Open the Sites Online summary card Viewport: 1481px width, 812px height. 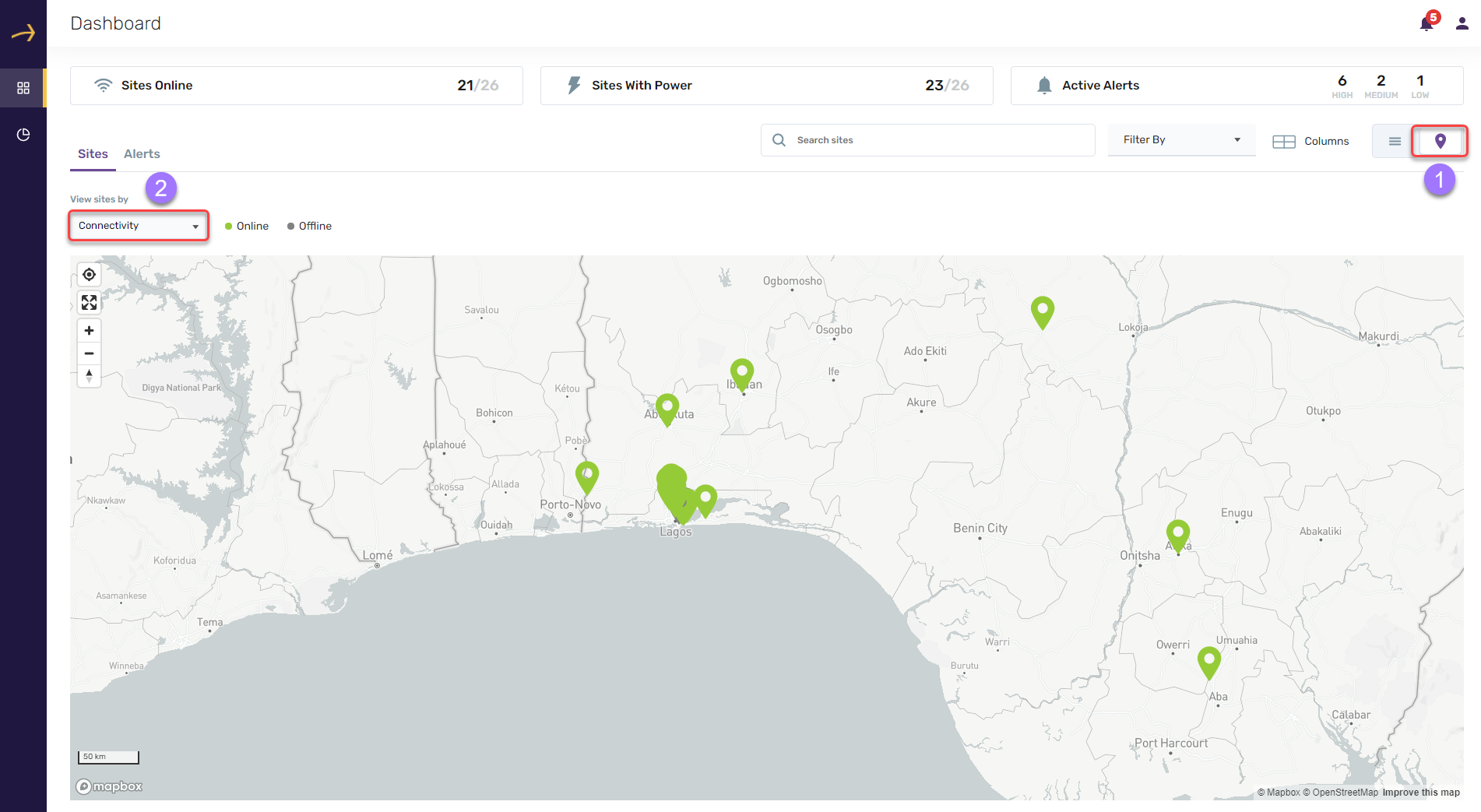(296, 86)
